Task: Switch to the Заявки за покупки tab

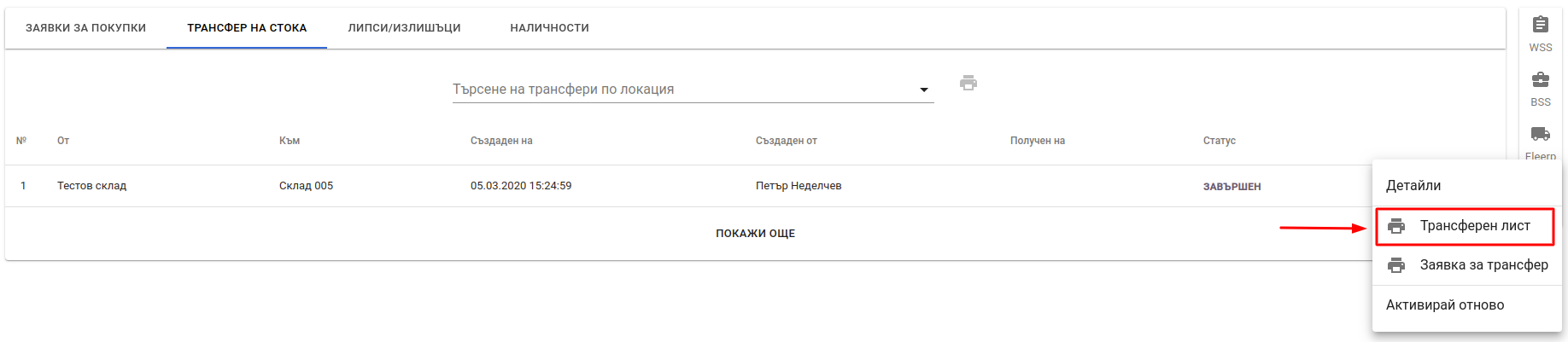Action: 85,28
